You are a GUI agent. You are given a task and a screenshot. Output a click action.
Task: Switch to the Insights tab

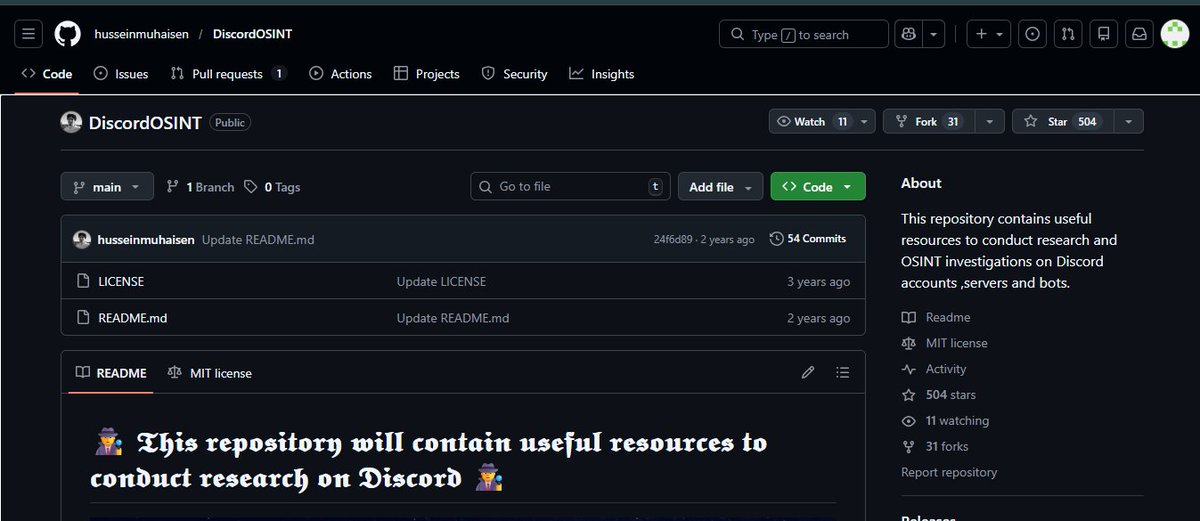[601, 74]
